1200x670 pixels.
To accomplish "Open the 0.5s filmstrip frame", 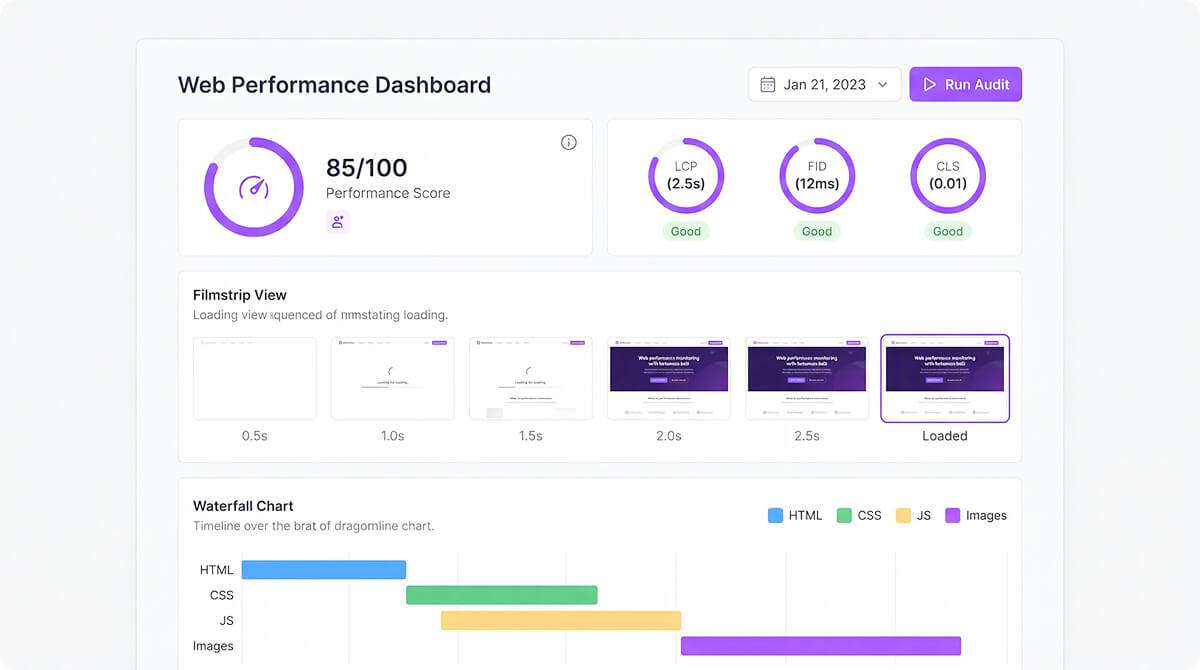I will [255, 378].
